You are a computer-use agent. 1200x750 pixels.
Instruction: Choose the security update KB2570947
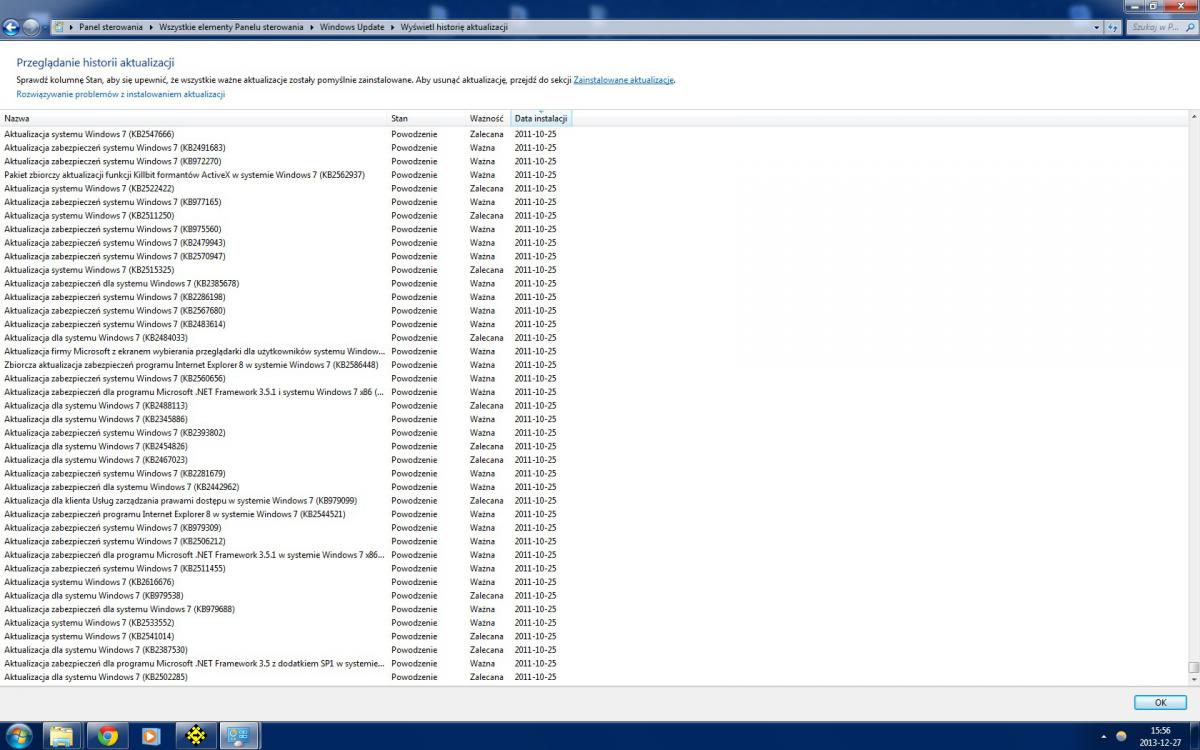tap(286, 256)
